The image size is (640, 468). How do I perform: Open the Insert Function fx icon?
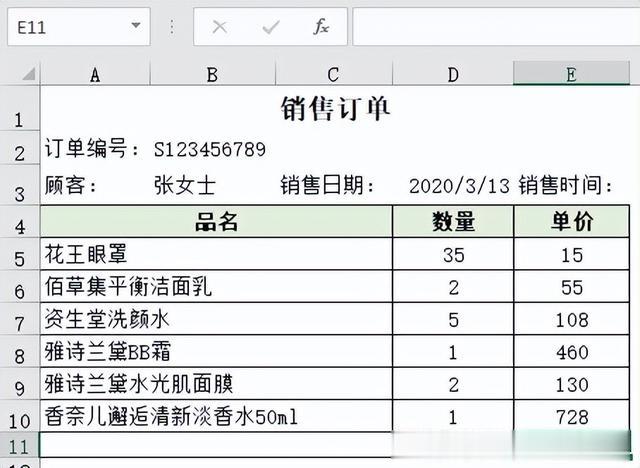pyautogui.click(x=321, y=27)
